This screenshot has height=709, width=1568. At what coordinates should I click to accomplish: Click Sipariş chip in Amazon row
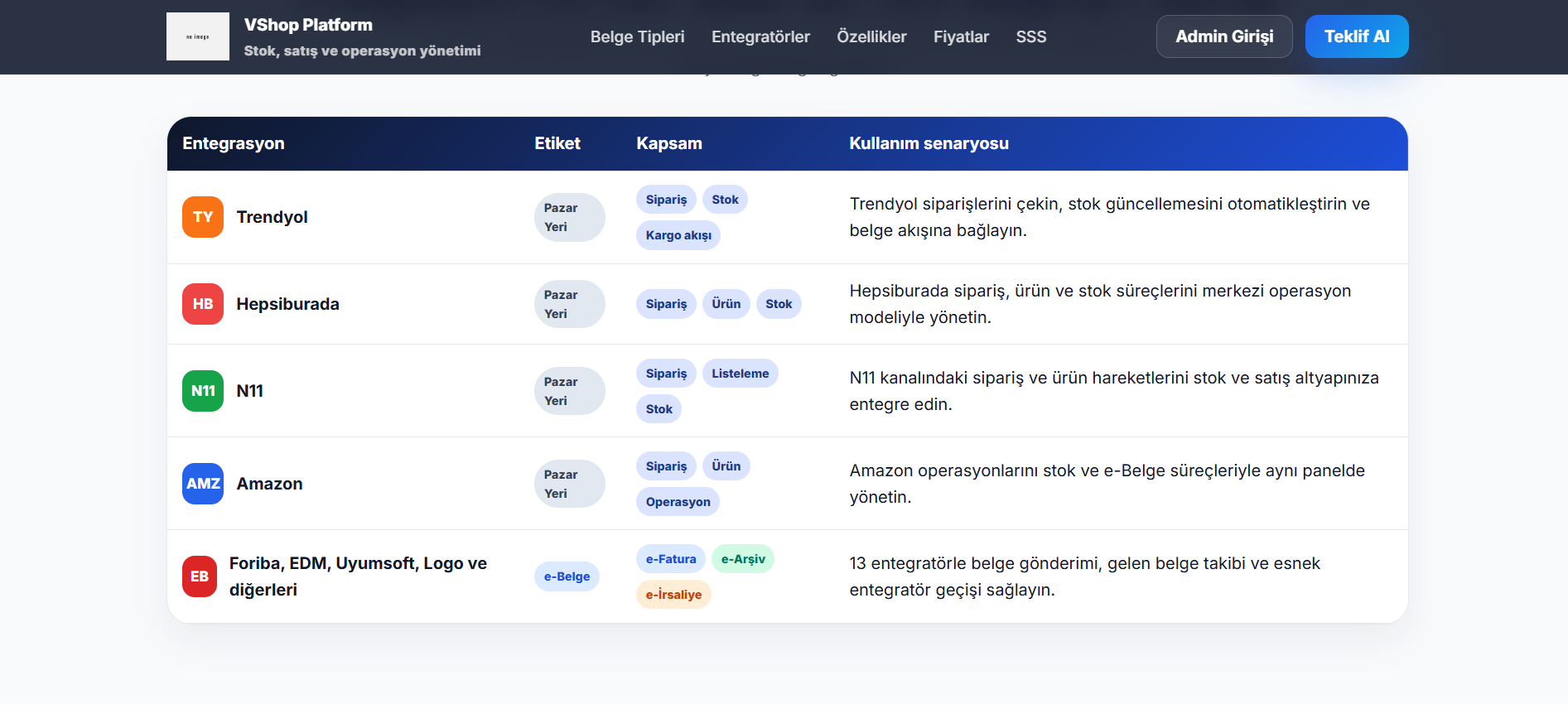[x=666, y=466]
